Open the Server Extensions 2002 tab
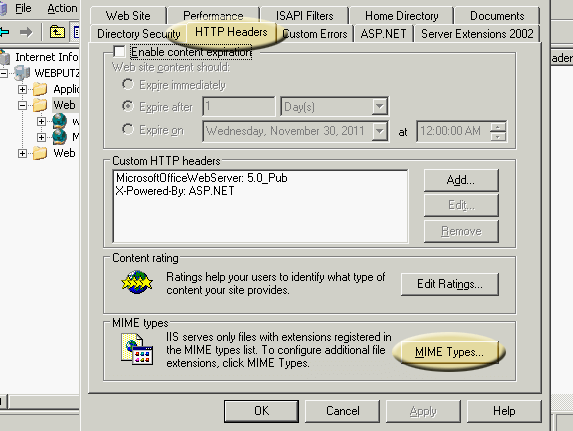 (477, 34)
